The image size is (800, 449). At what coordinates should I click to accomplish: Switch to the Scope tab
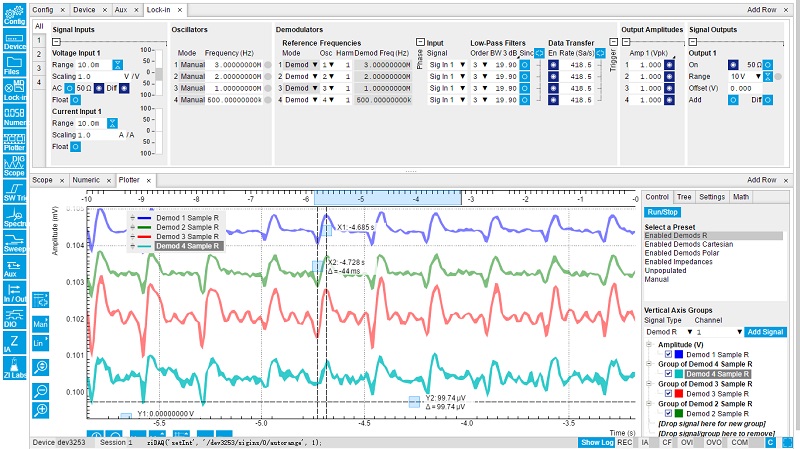(x=42, y=180)
